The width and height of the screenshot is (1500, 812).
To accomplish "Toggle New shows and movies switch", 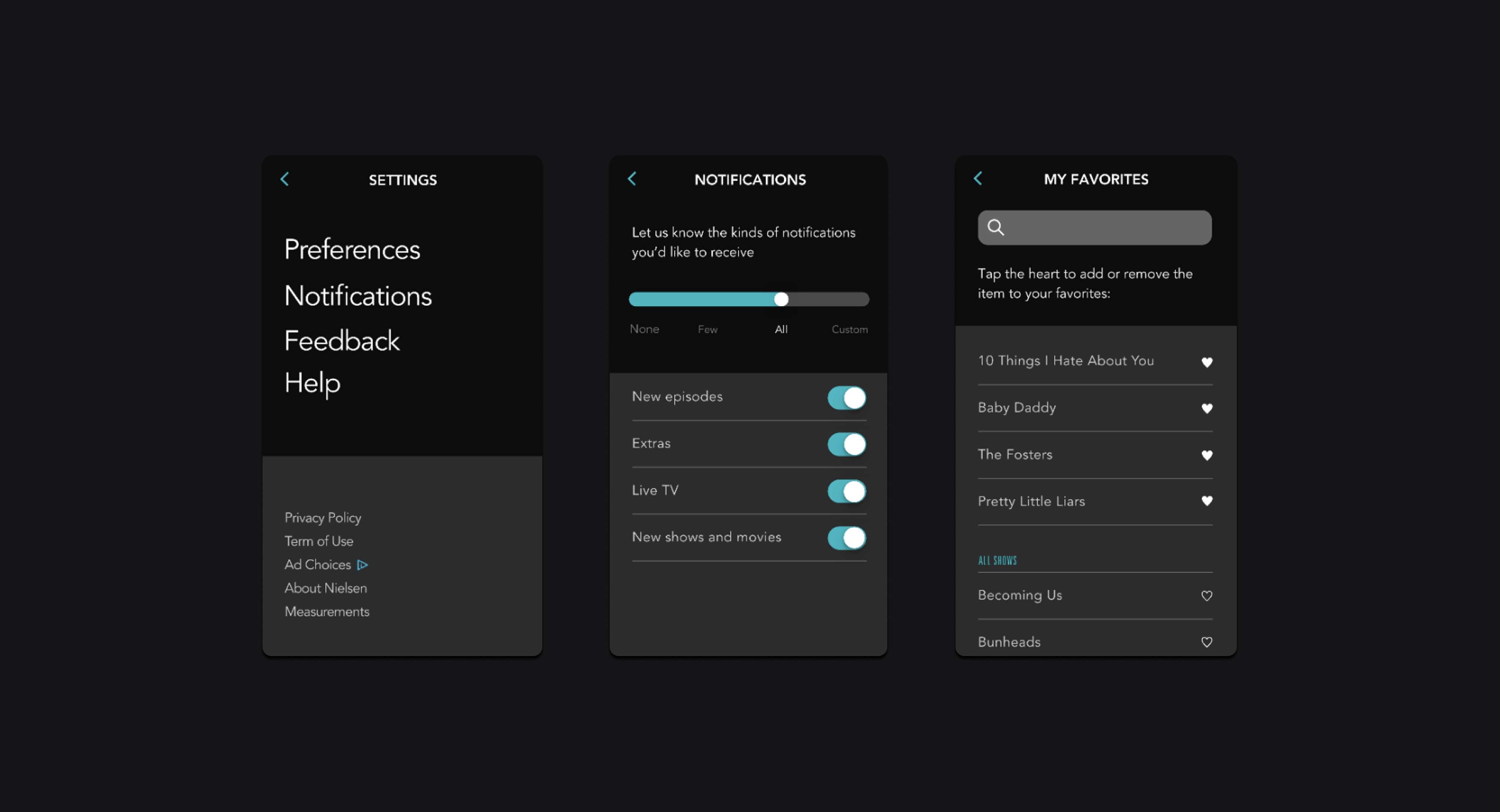I will pyautogui.click(x=846, y=538).
